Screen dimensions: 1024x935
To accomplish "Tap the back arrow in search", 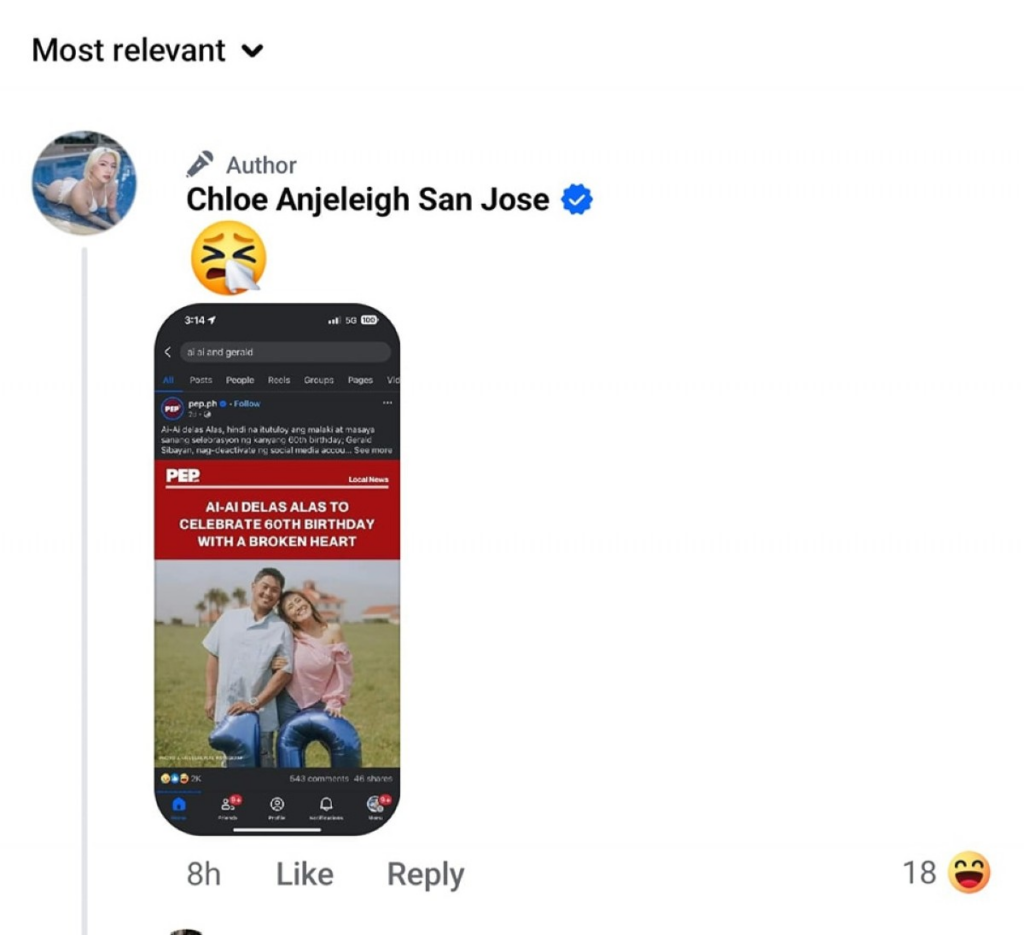I will click(x=167, y=352).
